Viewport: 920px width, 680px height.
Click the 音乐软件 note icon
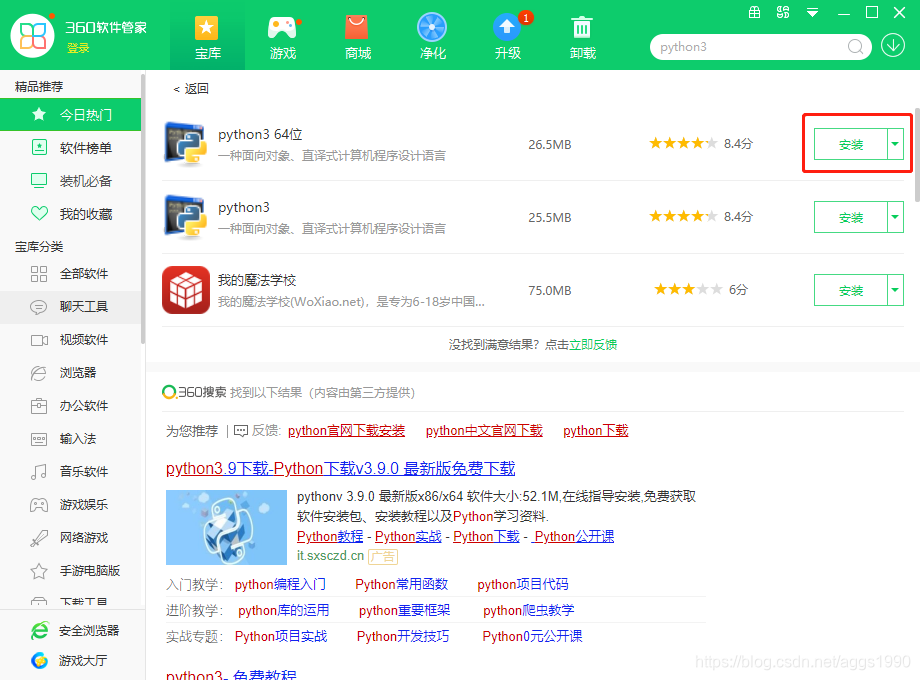[39, 472]
